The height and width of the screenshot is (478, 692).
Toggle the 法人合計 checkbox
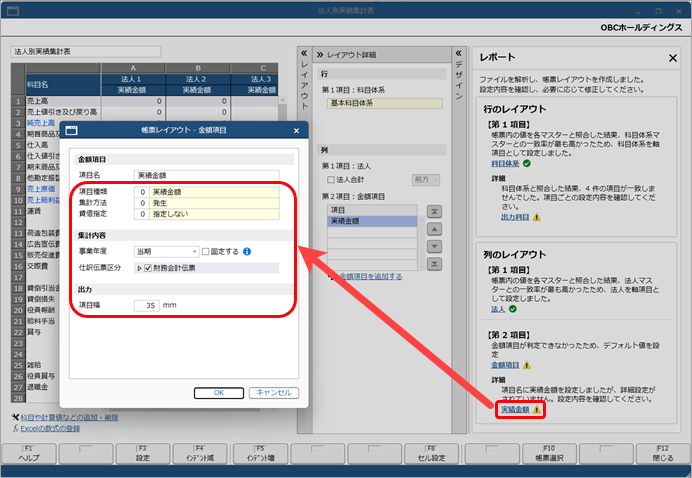(331, 180)
